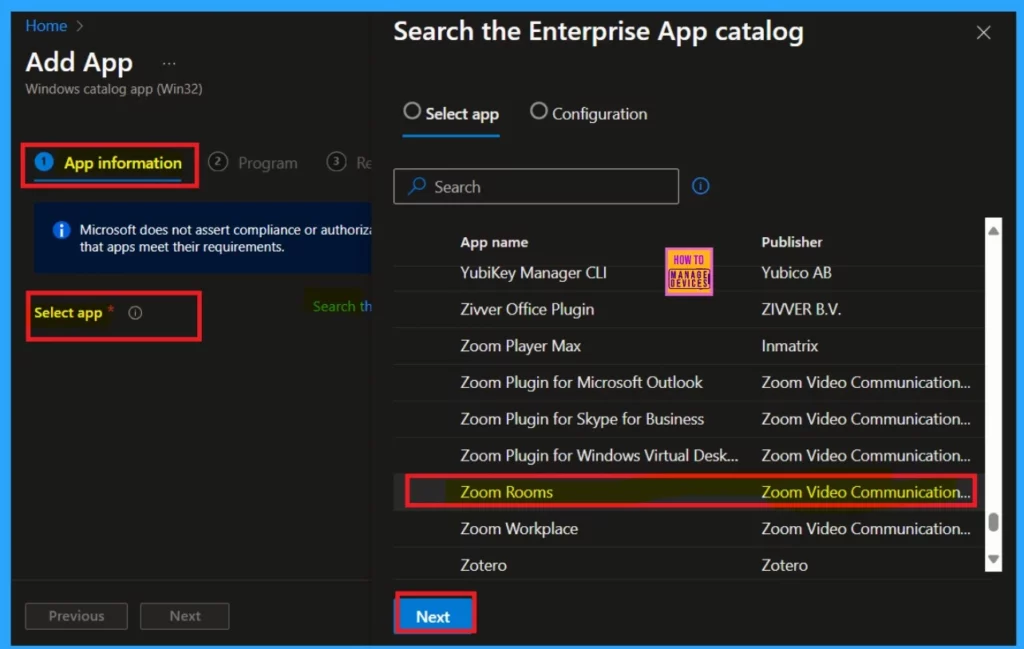1024x649 pixels.
Task: Focus the catalog Search field
Action: (536, 187)
